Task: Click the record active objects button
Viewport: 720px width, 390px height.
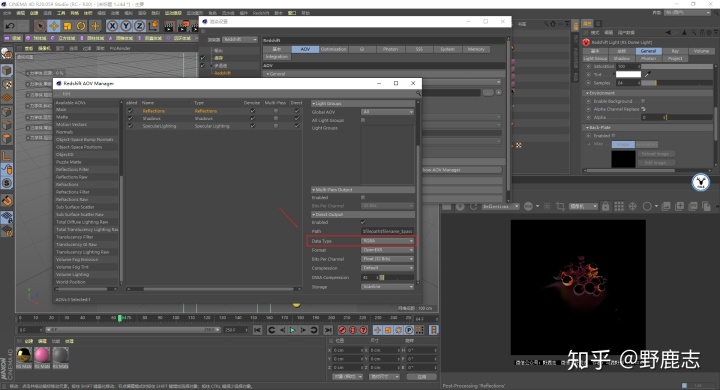Action: [342, 330]
